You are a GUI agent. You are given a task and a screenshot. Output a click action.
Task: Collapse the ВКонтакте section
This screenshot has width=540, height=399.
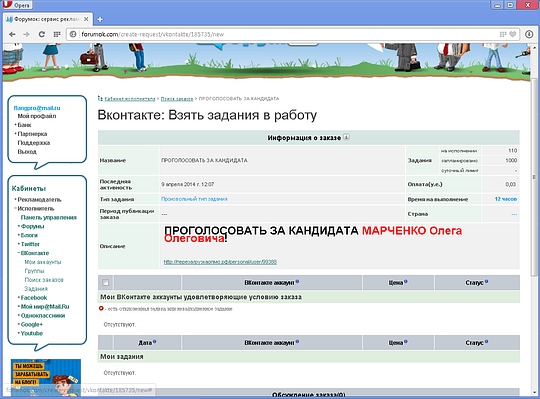35,253
